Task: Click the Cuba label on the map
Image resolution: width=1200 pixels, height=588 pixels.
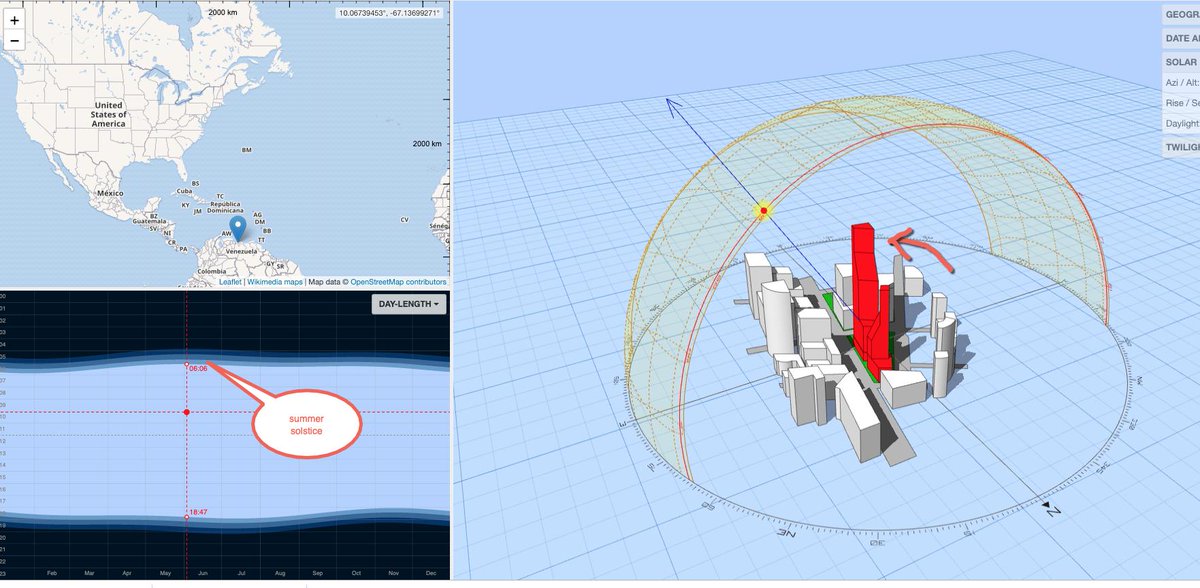Action: 183,191
